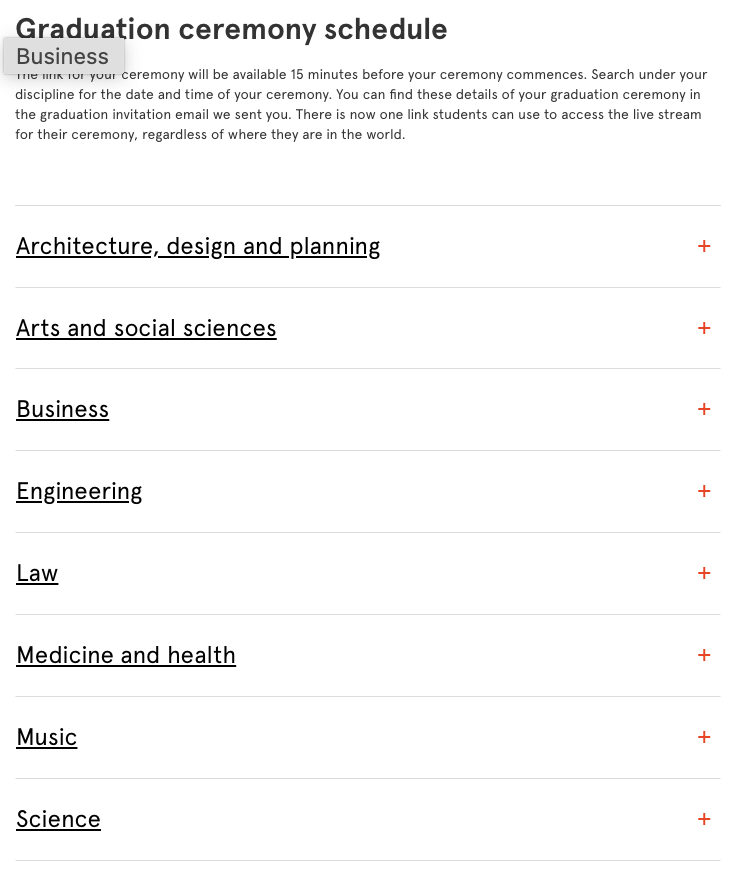Toggle the Business row plus icon
The image size is (756, 888).
[x=704, y=409]
